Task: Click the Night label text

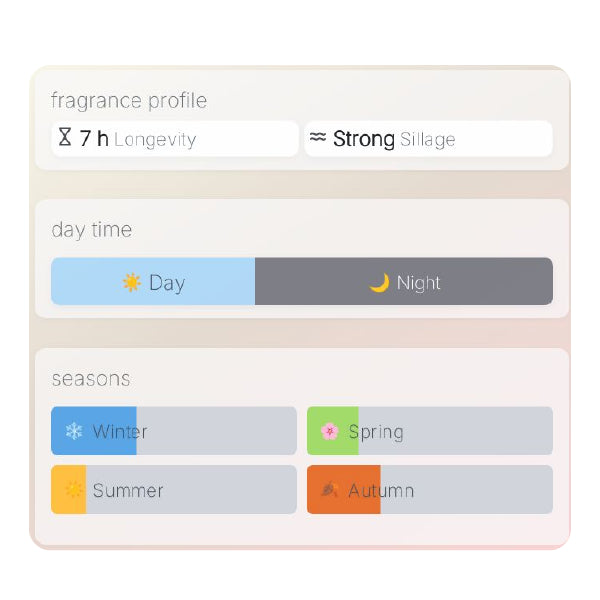Action: (x=418, y=283)
